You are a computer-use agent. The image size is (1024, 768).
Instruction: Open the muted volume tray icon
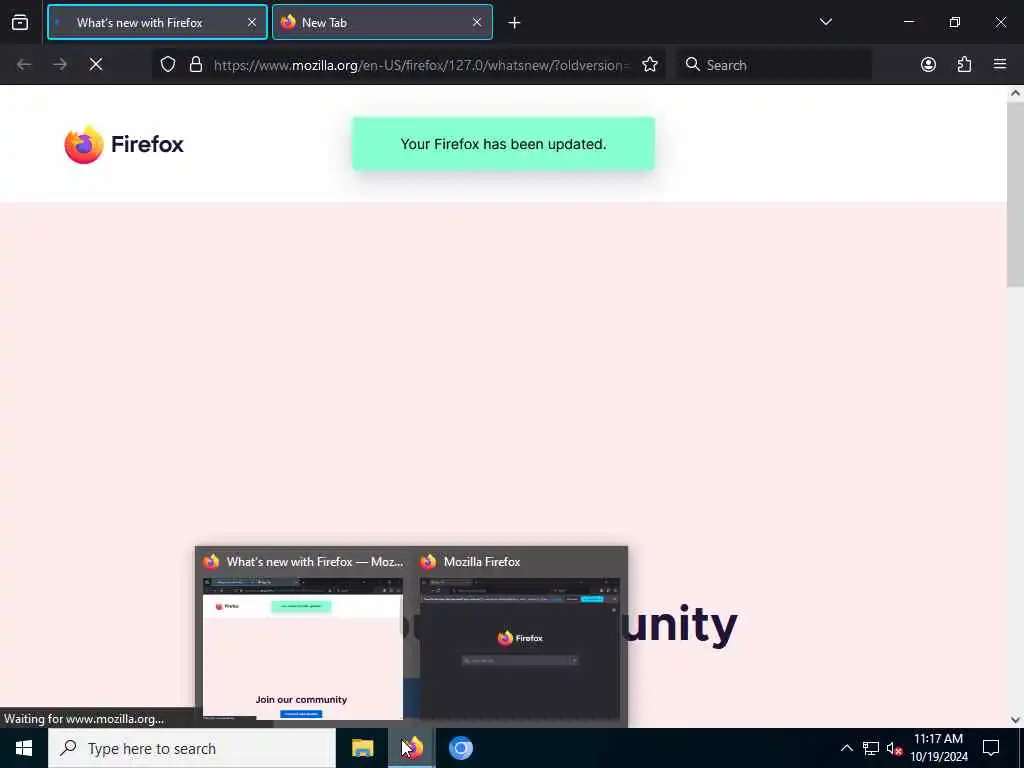[x=894, y=748]
